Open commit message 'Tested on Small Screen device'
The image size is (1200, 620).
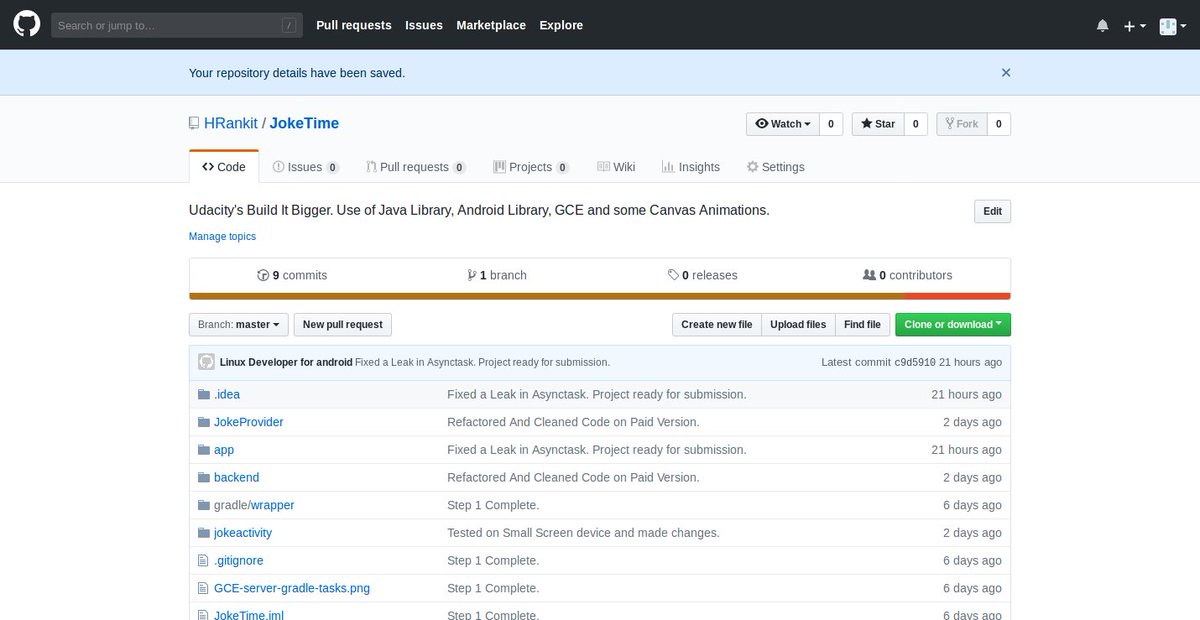coord(583,533)
